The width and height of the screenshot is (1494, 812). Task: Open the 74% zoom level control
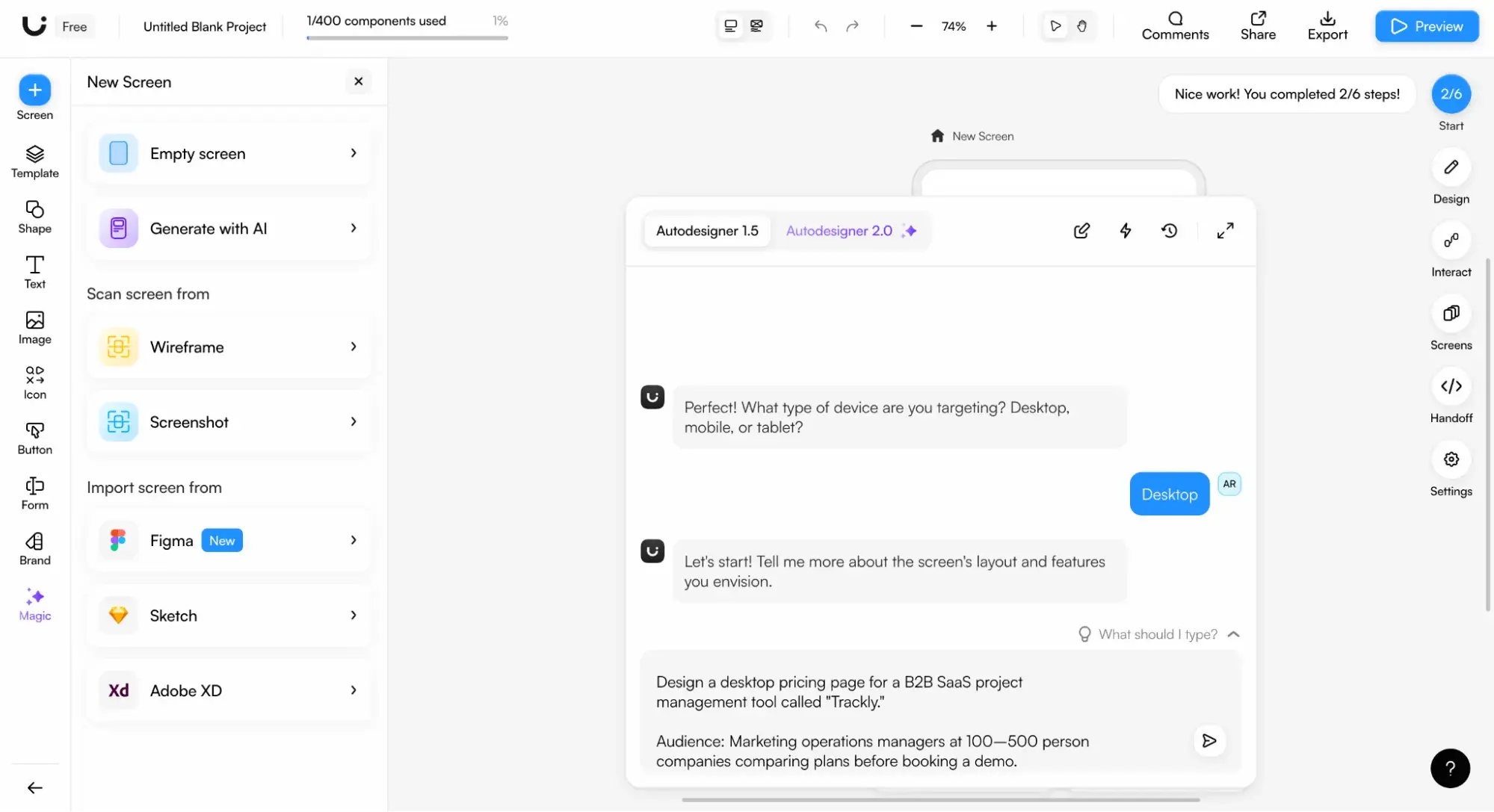954,26
